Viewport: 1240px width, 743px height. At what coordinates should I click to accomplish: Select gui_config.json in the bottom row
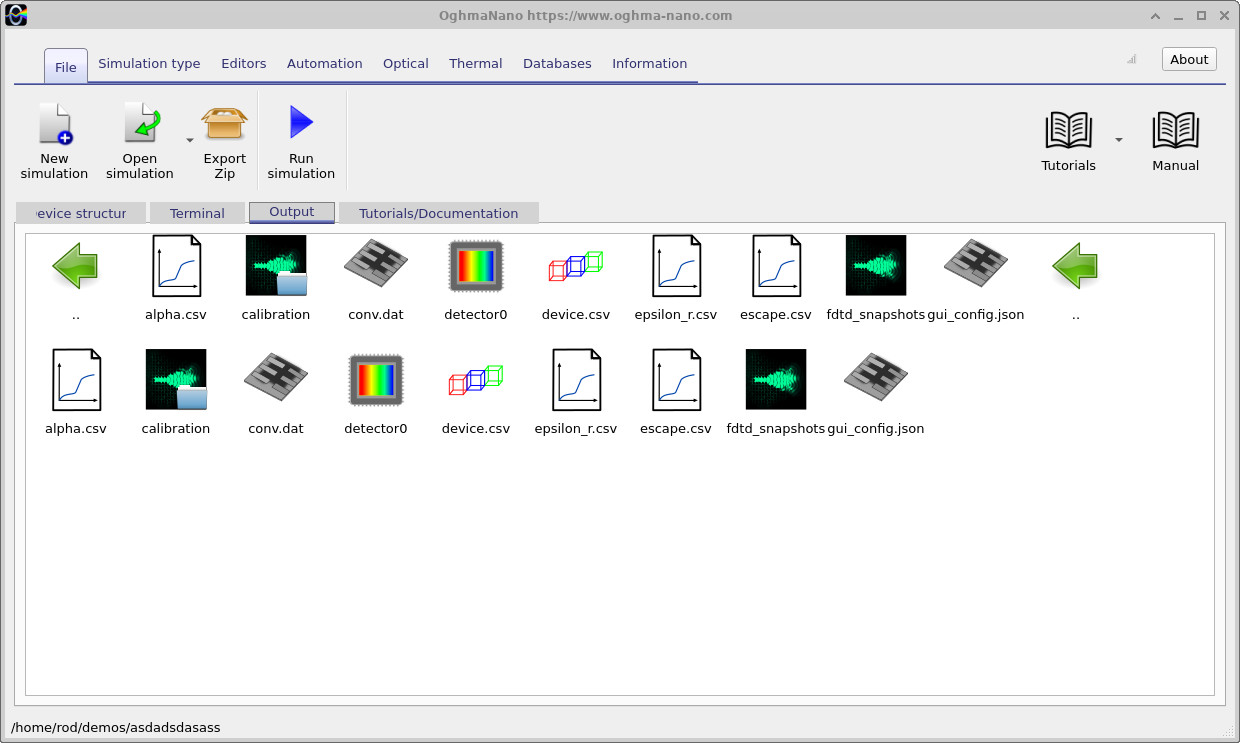coord(876,392)
